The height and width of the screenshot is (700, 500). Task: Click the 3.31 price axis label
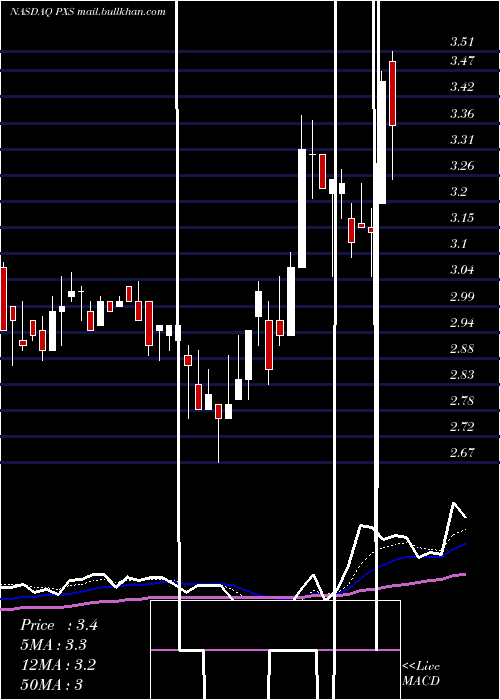(462, 140)
